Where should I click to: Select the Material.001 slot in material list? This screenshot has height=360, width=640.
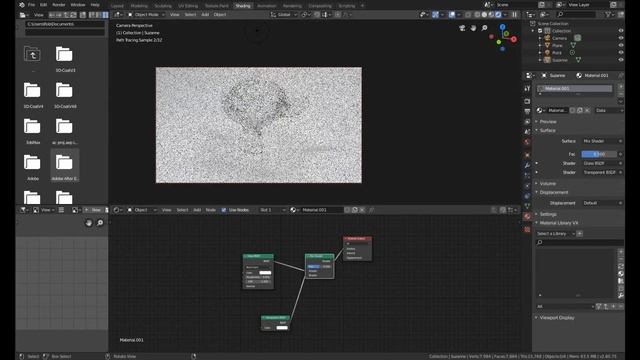coord(575,89)
